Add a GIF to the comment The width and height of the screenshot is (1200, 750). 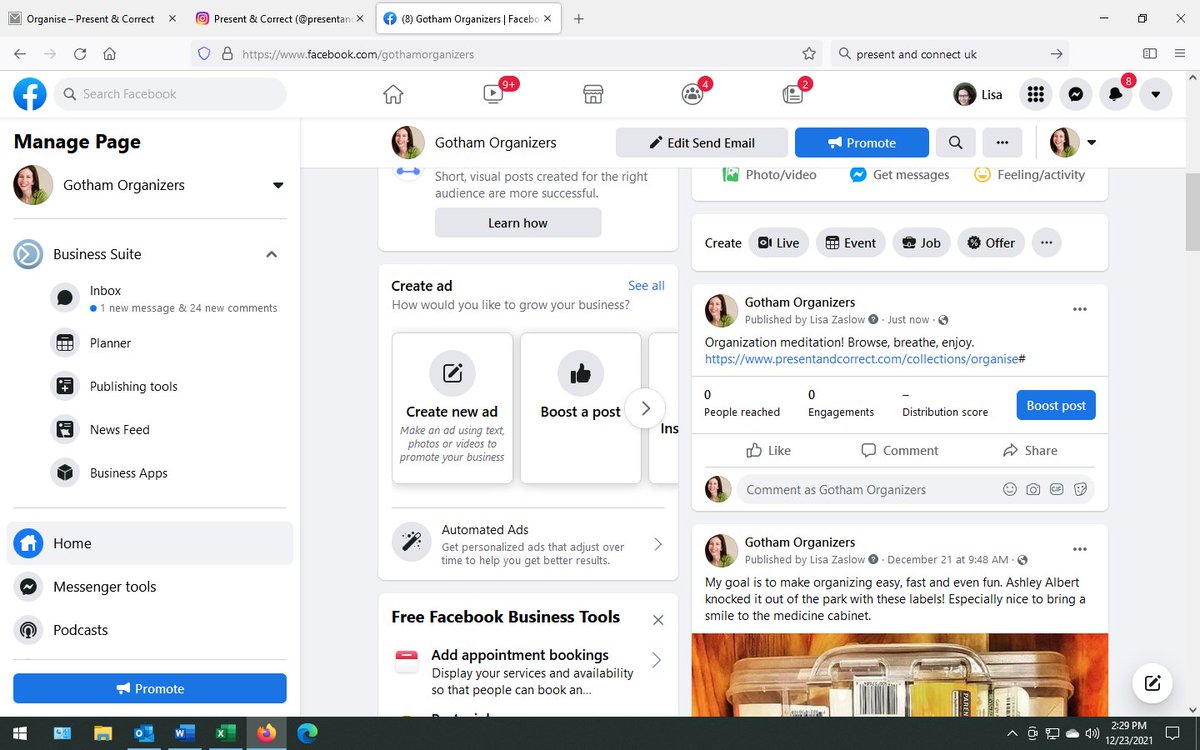click(x=1056, y=490)
